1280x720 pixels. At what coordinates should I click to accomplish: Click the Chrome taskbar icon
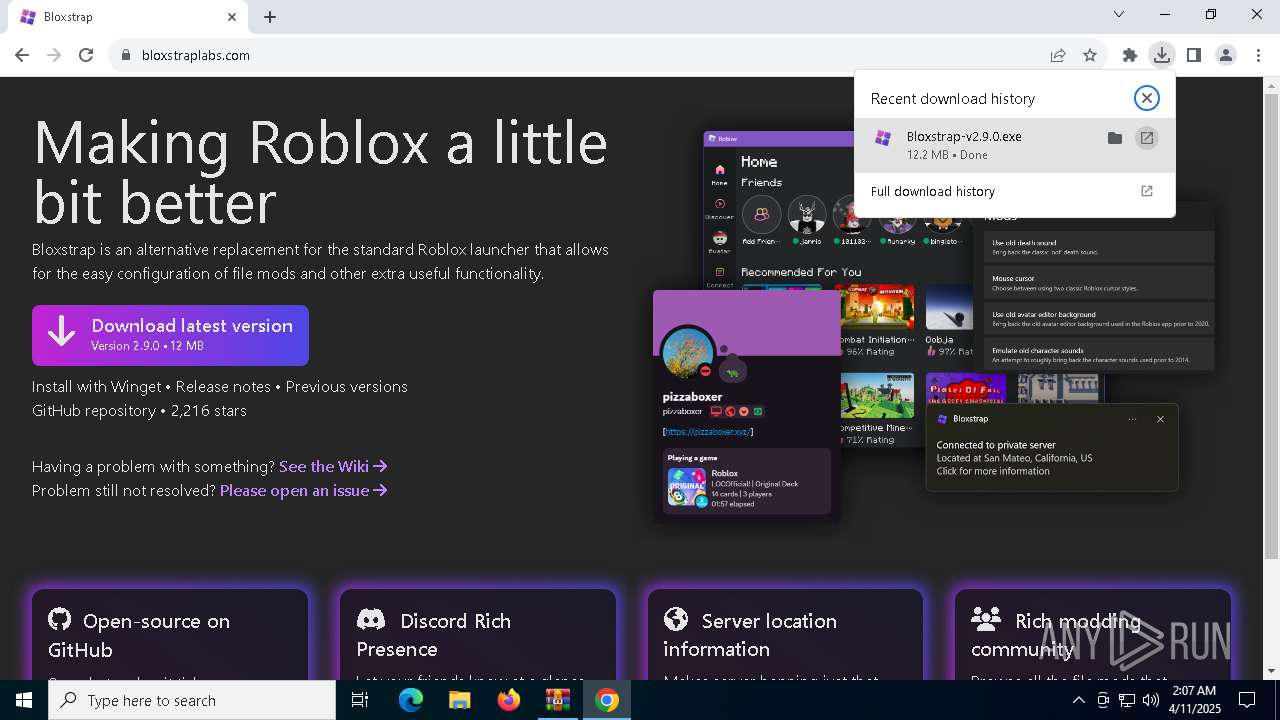[606, 700]
